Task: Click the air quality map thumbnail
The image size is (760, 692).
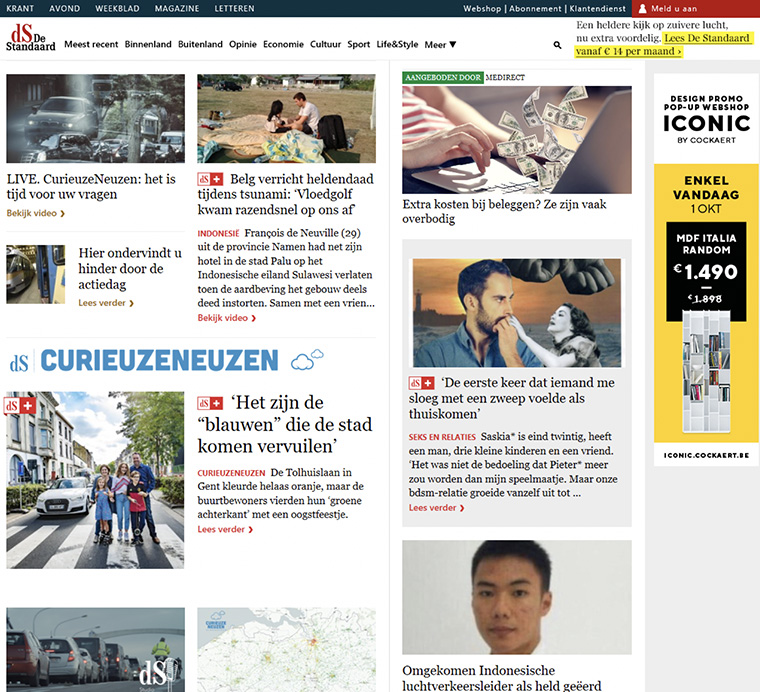Action: (x=286, y=650)
